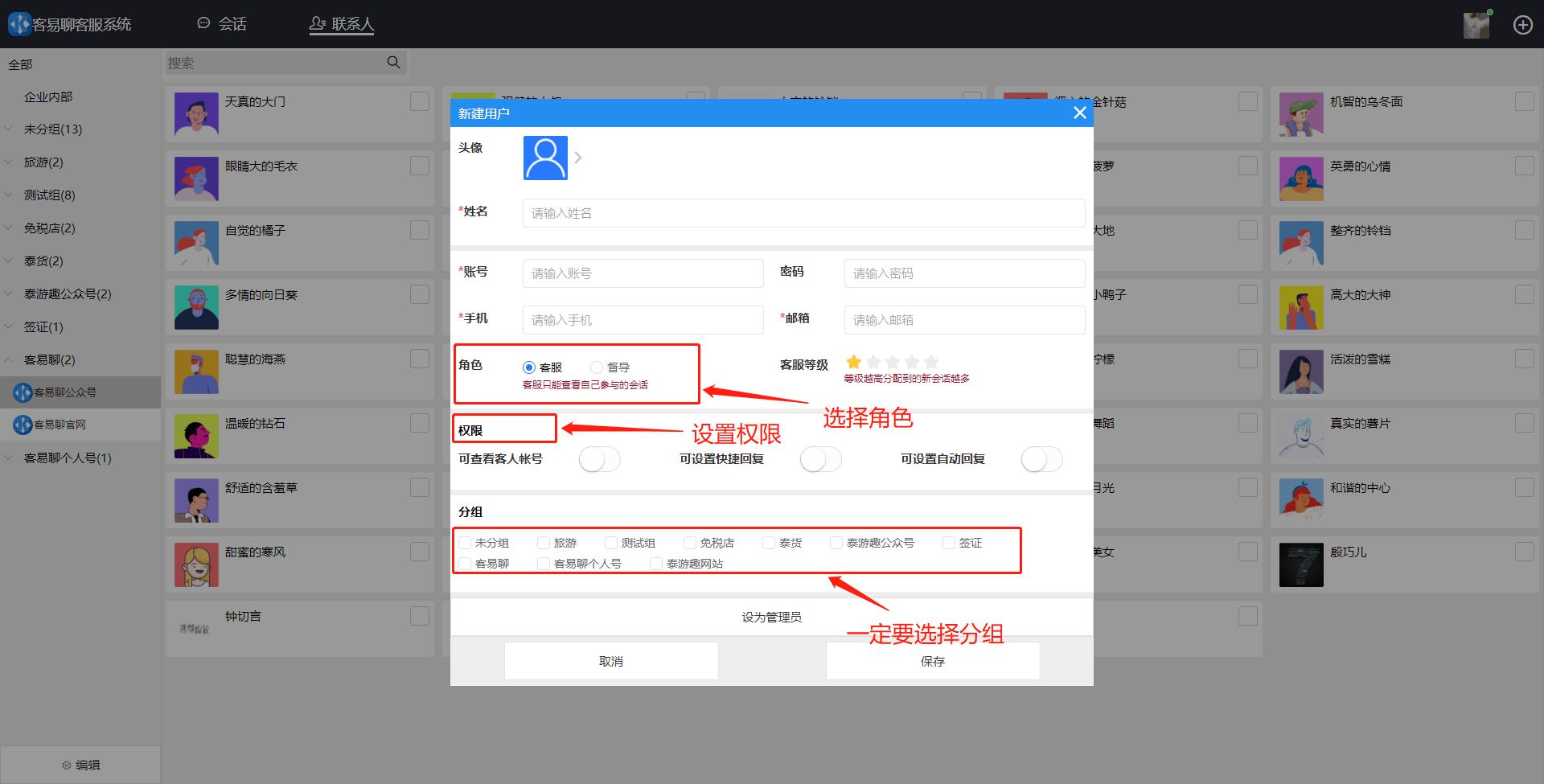Screen dimensions: 1544x784
Task: Select 客易聊公众号 channel icon in sidebar
Action: [x=23, y=392]
